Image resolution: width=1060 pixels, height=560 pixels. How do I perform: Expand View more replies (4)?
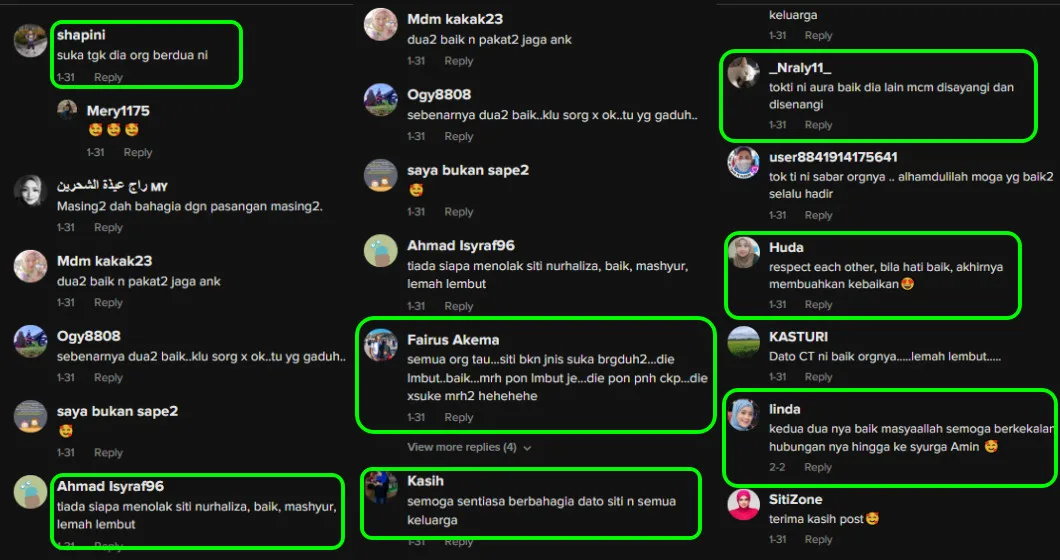click(469, 447)
